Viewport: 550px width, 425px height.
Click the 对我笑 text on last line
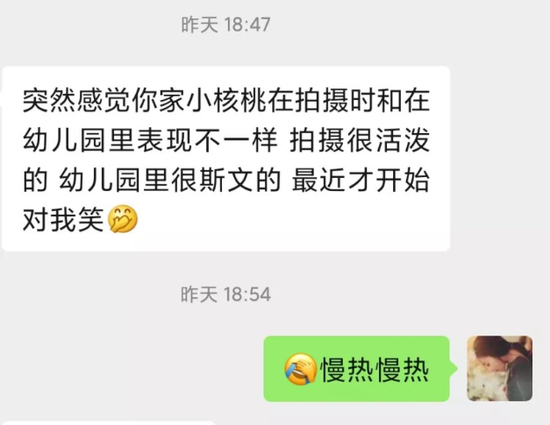click(x=63, y=220)
